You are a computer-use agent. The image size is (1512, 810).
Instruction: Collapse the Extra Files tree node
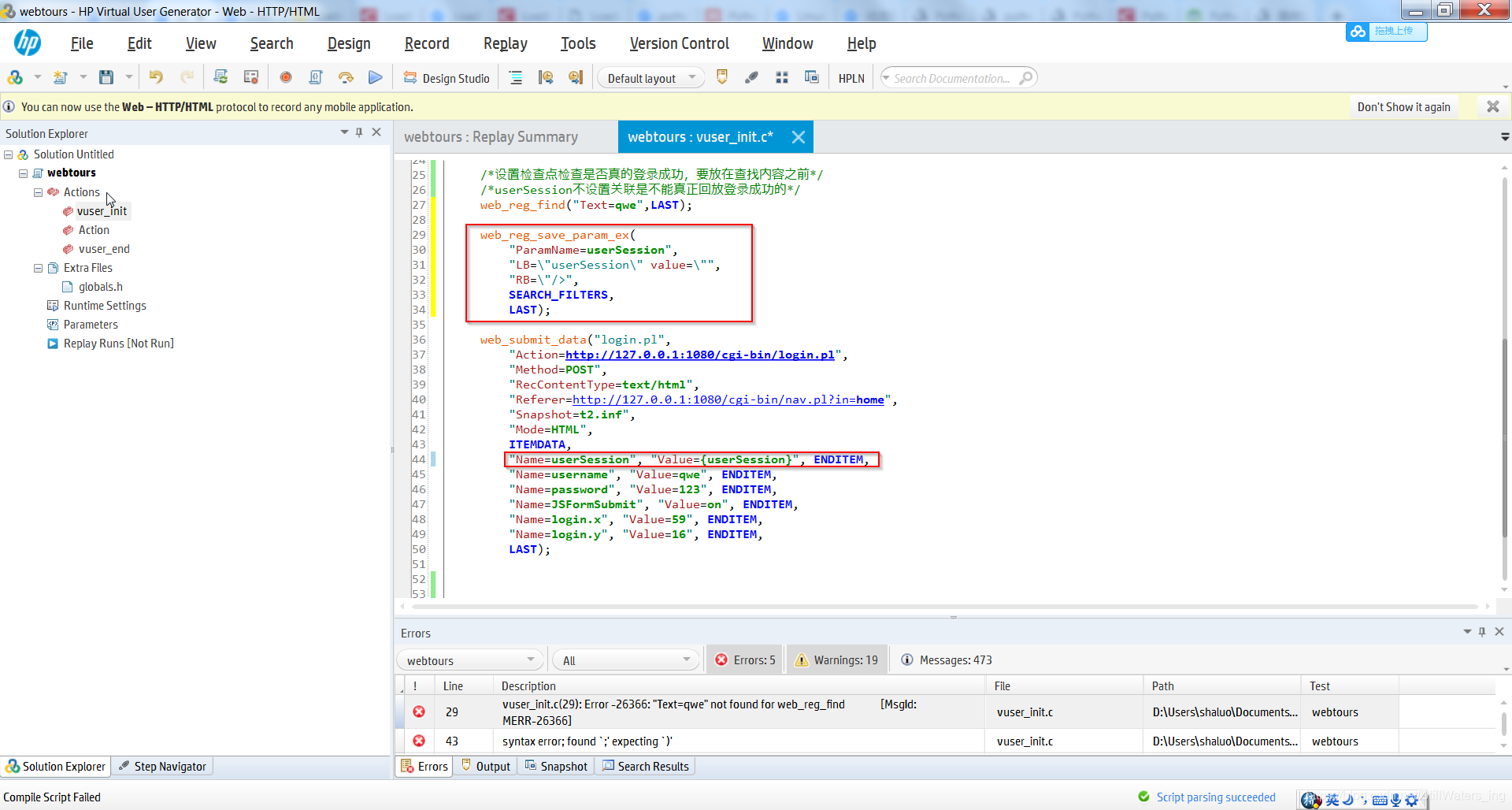tap(38, 268)
